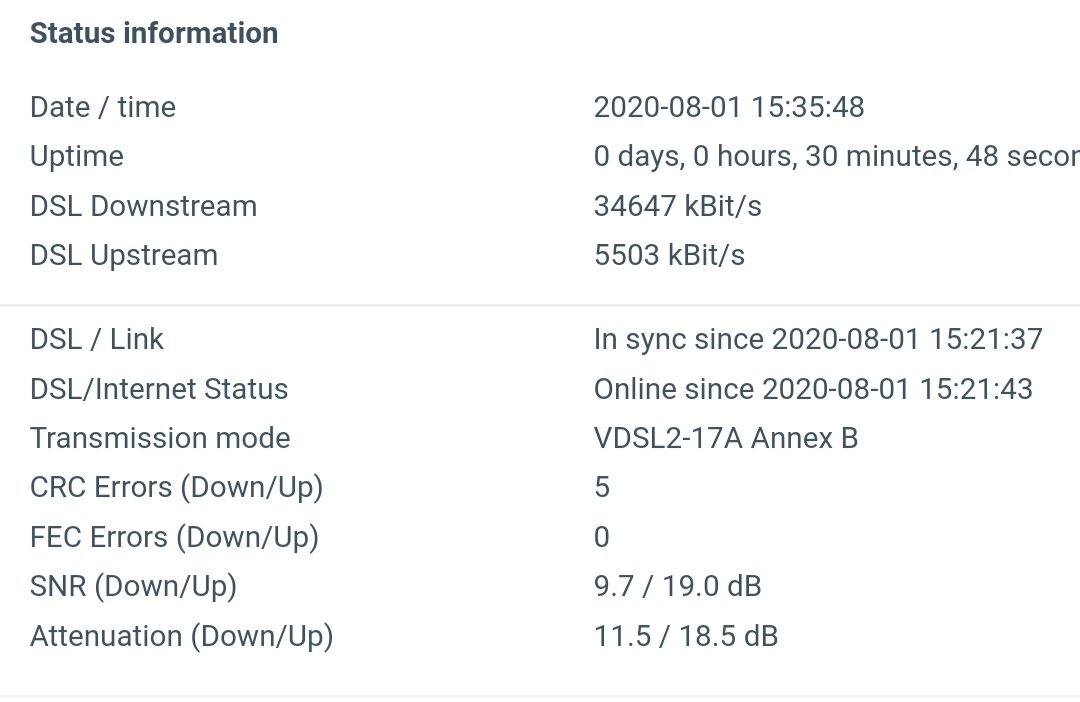This screenshot has width=1080, height=702.
Task: Click the Online since timestamp text
Action: click(813, 389)
